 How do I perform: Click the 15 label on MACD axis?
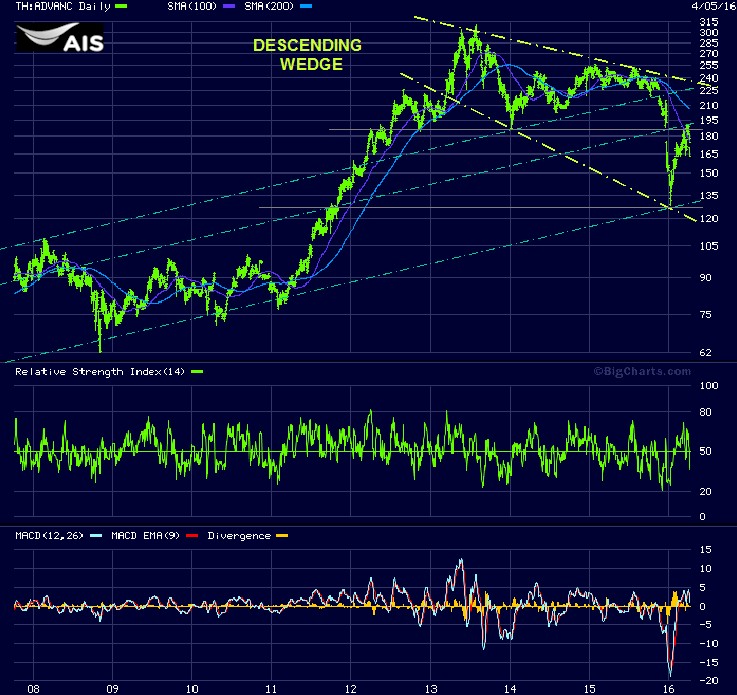coord(706,550)
